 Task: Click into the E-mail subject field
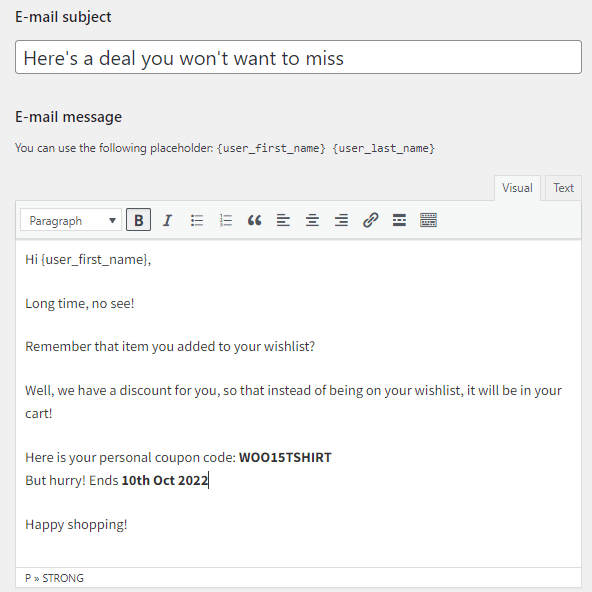coord(298,57)
